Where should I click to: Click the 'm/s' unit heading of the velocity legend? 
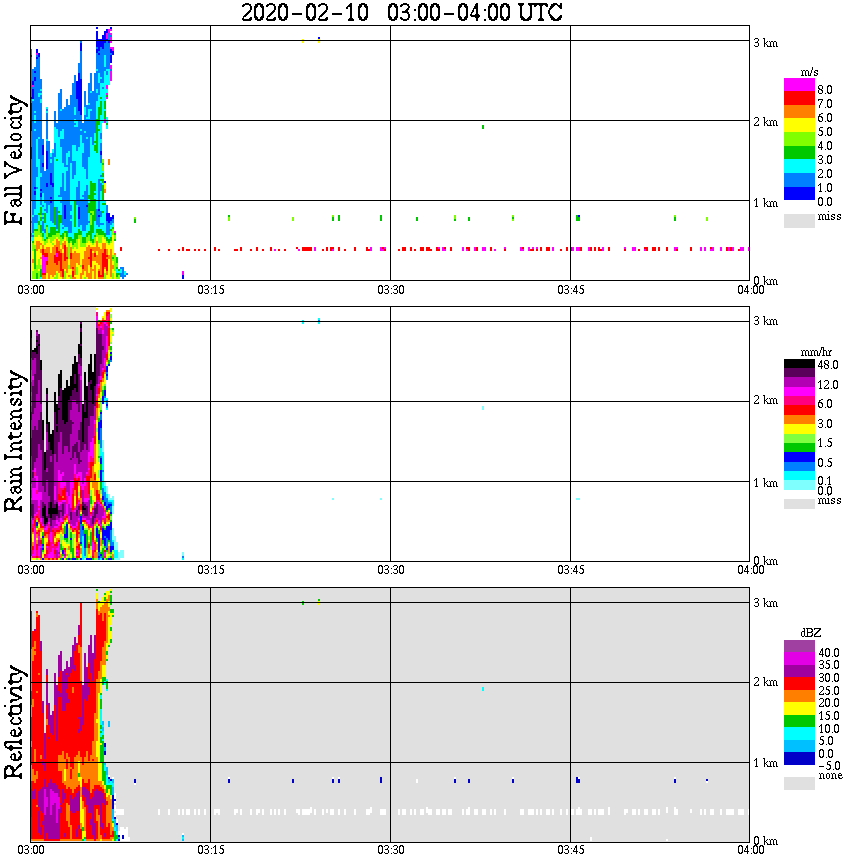(x=809, y=72)
